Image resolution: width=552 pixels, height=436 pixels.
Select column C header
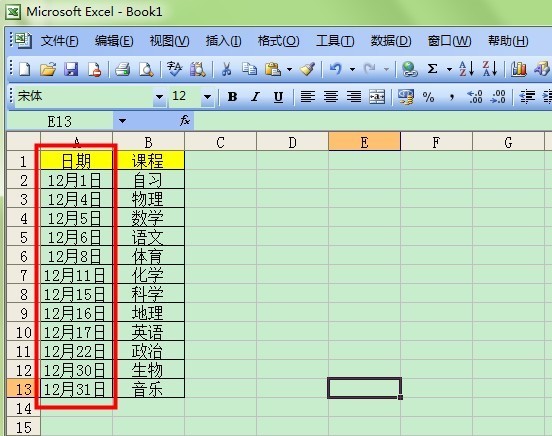pyautogui.click(x=220, y=142)
